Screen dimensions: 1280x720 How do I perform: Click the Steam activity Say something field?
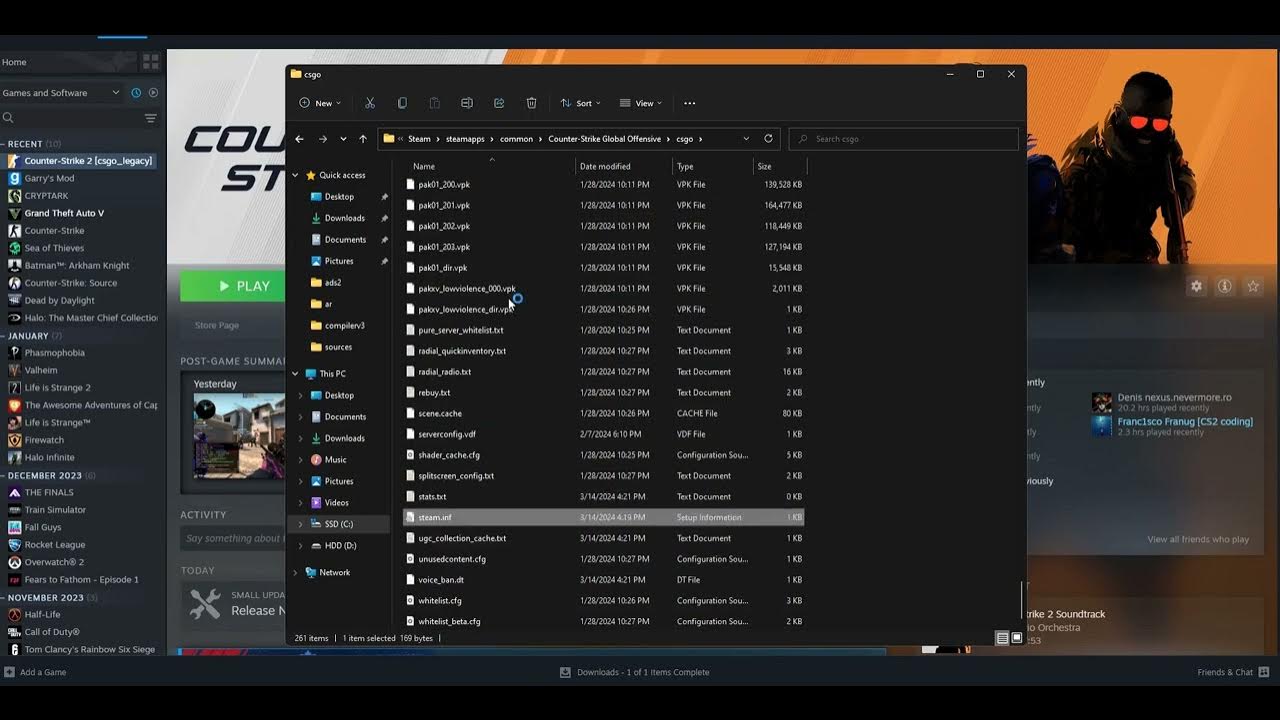pos(233,538)
